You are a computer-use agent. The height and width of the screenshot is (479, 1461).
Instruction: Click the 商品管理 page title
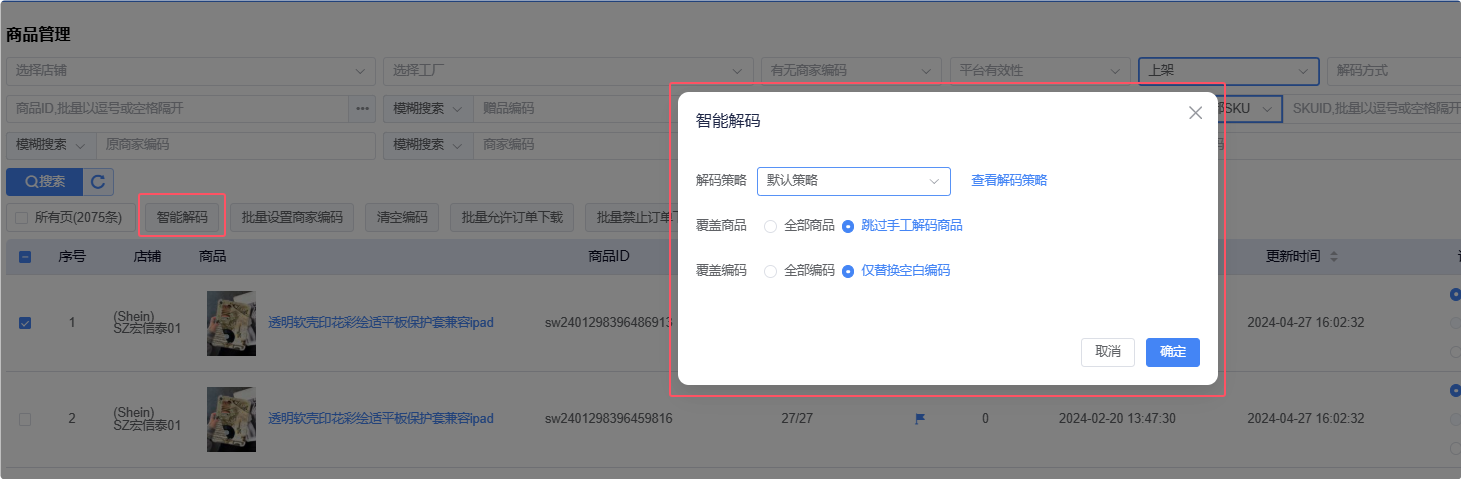click(x=38, y=35)
